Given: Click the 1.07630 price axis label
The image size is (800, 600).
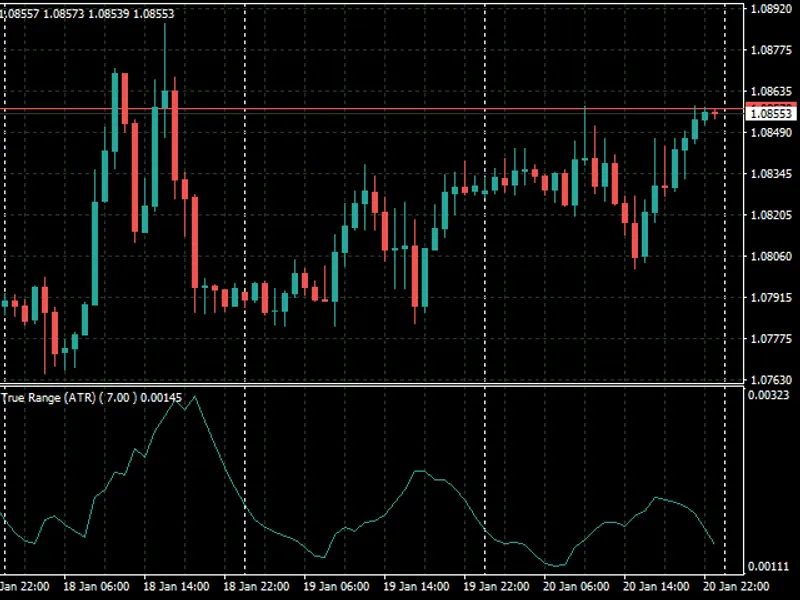Looking at the screenshot, I should pos(771,380).
